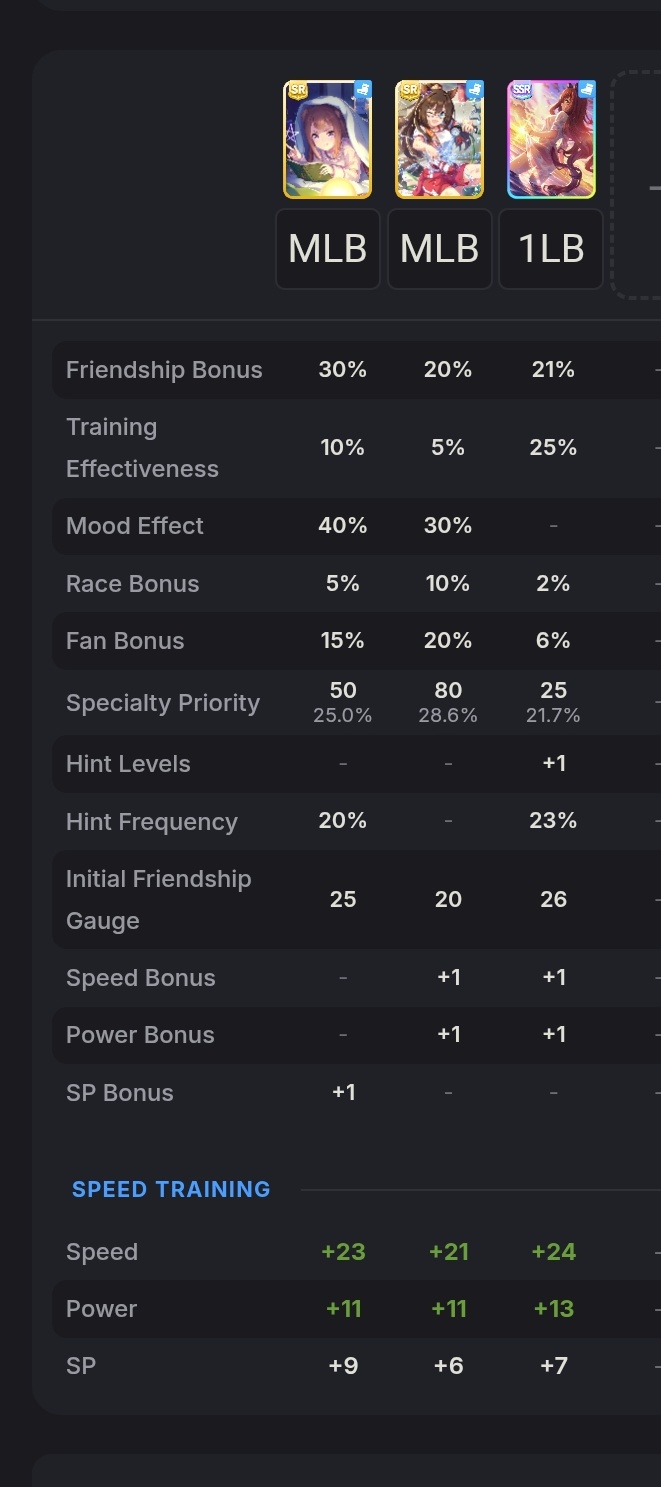The image size is (661, 1487).
Task: Add a card in the empty dashed slot
Action: click(x=637, y=185)
